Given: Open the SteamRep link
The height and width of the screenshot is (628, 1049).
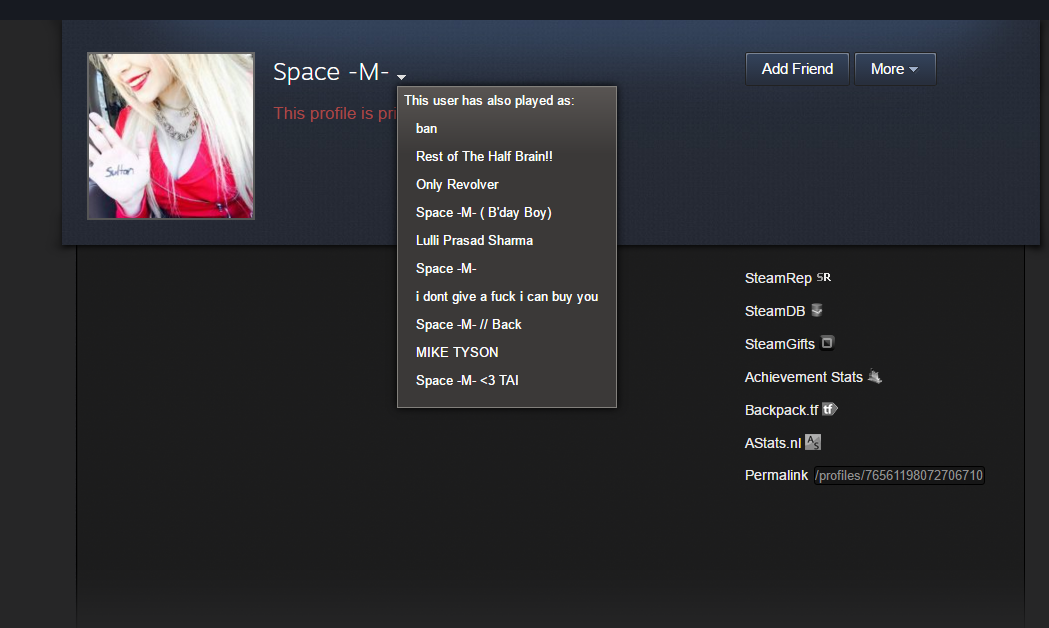Looking at the screenshot, I should click(778, 278).
